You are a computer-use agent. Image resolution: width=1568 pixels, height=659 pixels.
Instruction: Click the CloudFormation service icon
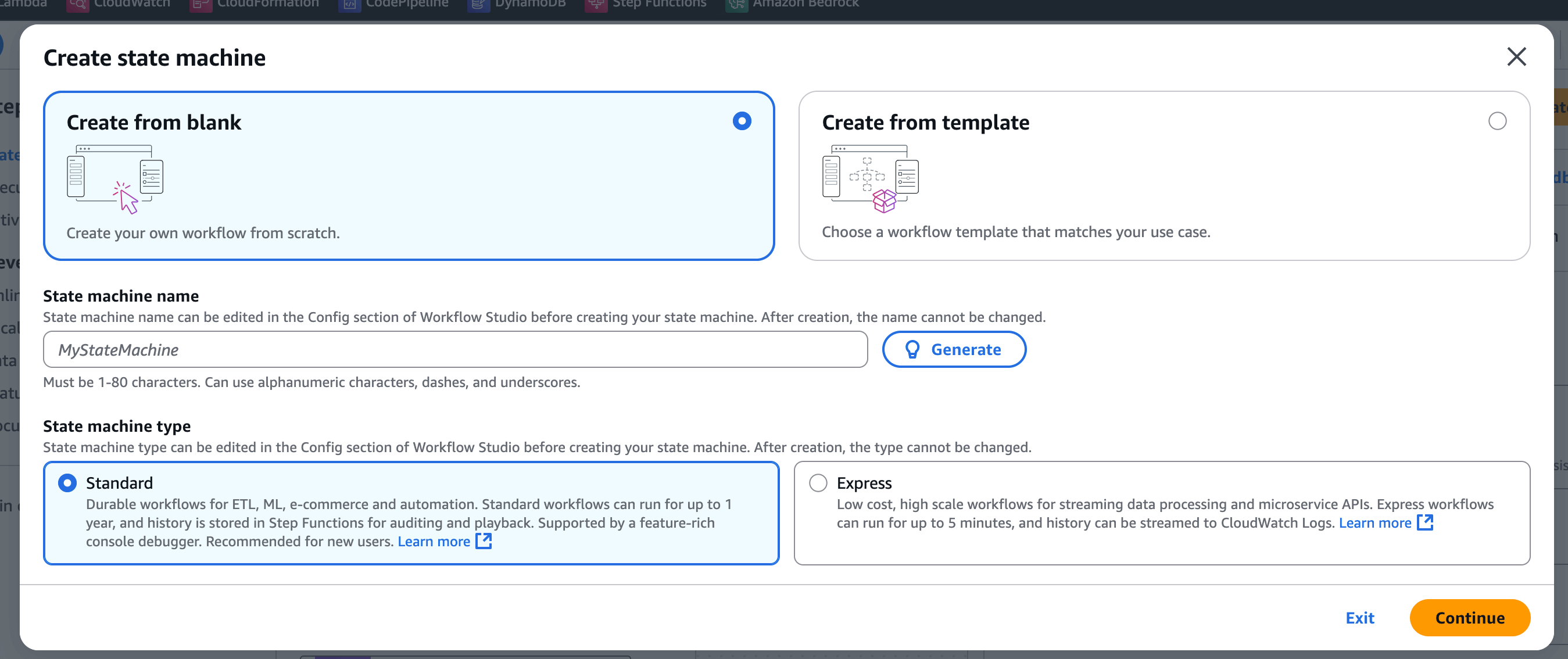tap(201, 5)
